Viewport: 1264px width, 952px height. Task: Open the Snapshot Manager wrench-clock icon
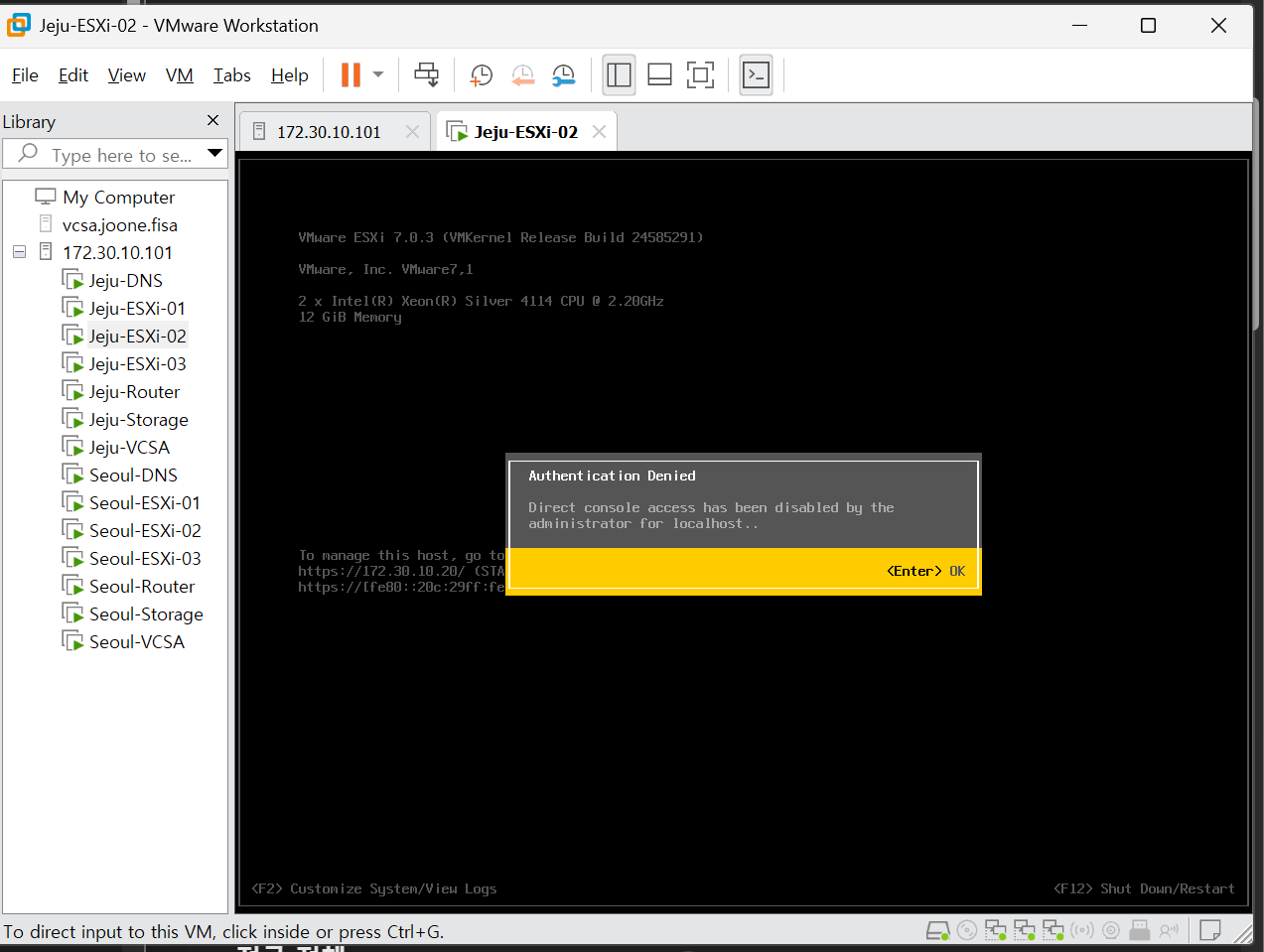tap(564, 74)
